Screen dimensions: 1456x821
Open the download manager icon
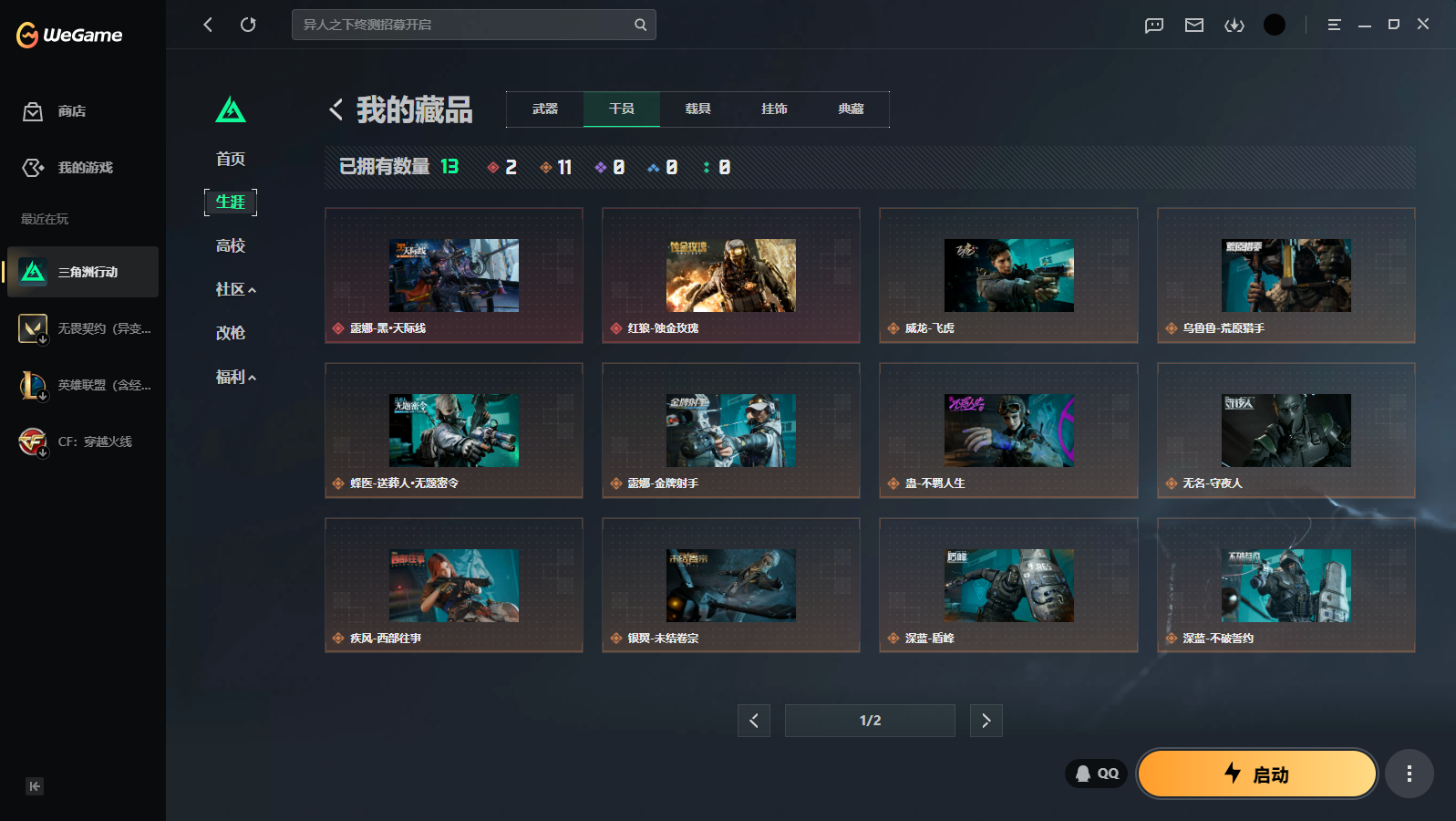point(1234,26)
